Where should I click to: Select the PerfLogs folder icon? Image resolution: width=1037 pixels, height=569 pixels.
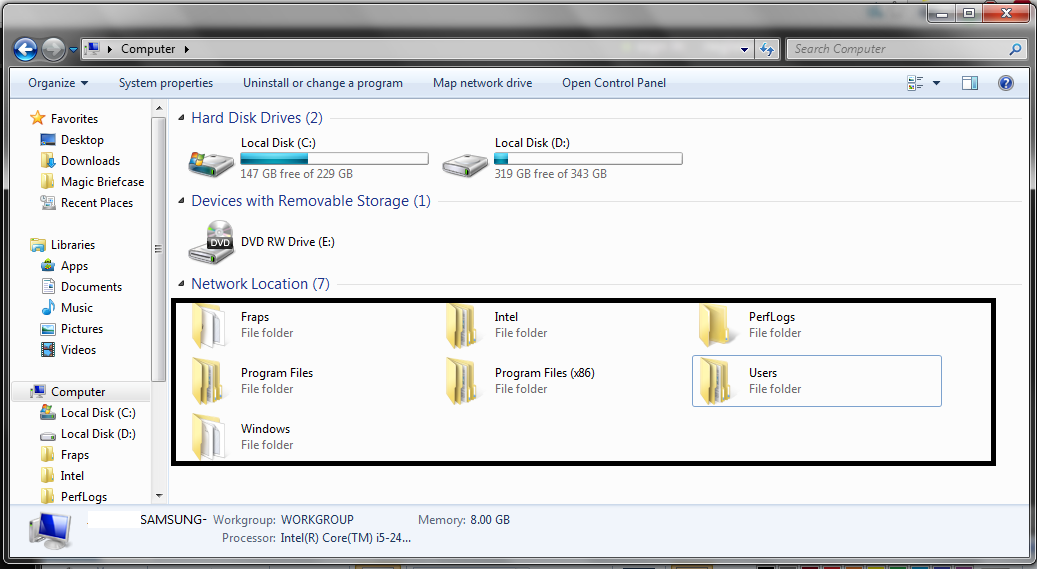[717, 325]
